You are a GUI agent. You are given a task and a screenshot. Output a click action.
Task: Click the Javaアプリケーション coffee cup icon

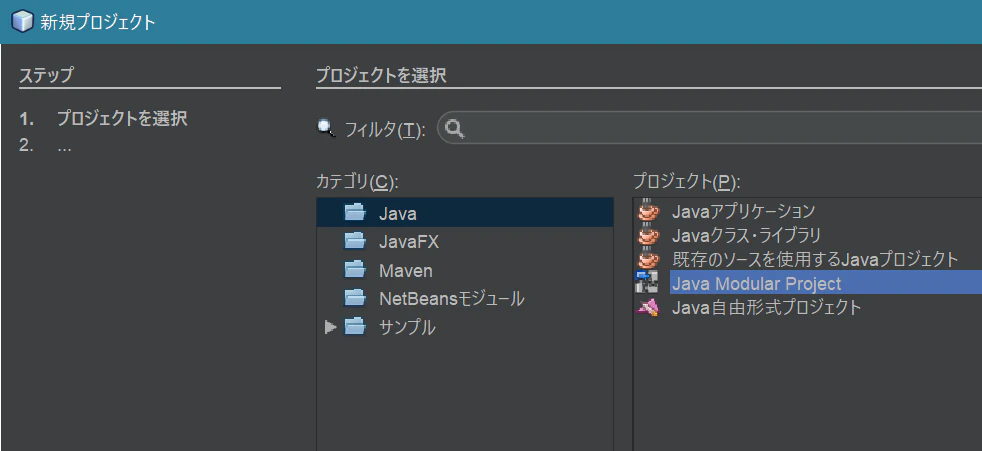tap(648, 210)
